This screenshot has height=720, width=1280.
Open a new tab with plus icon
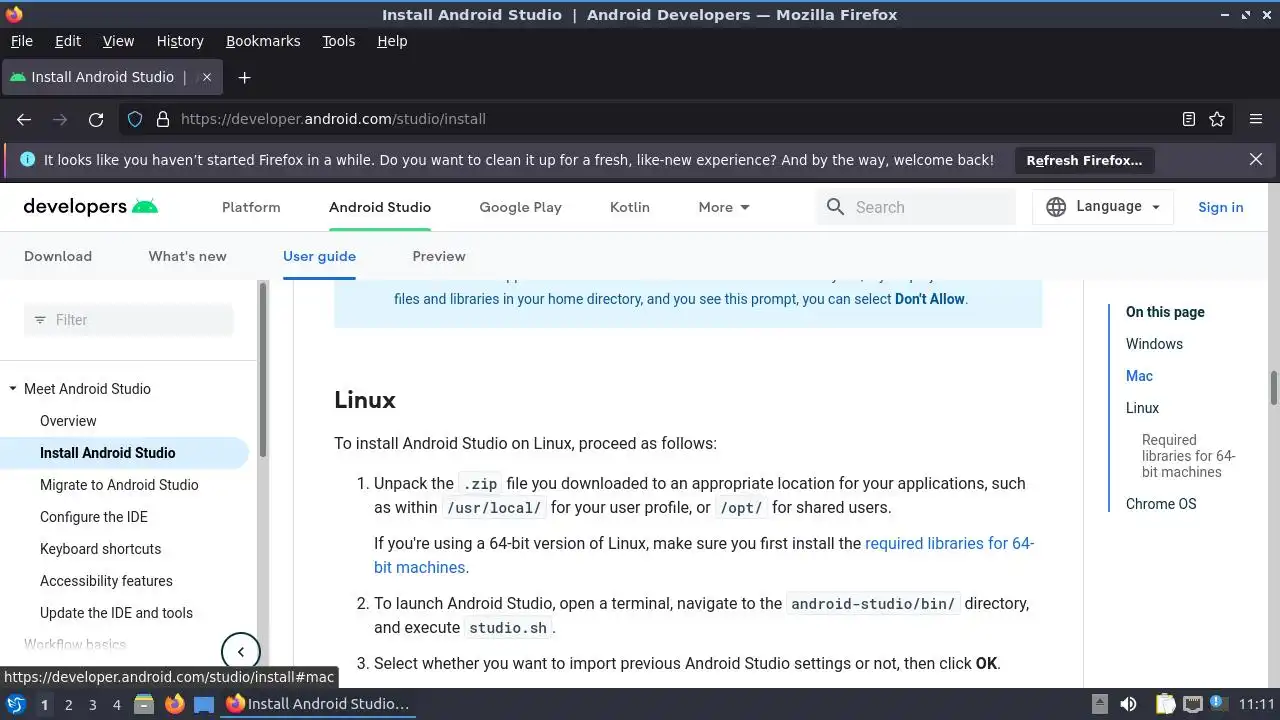(244, 77)
